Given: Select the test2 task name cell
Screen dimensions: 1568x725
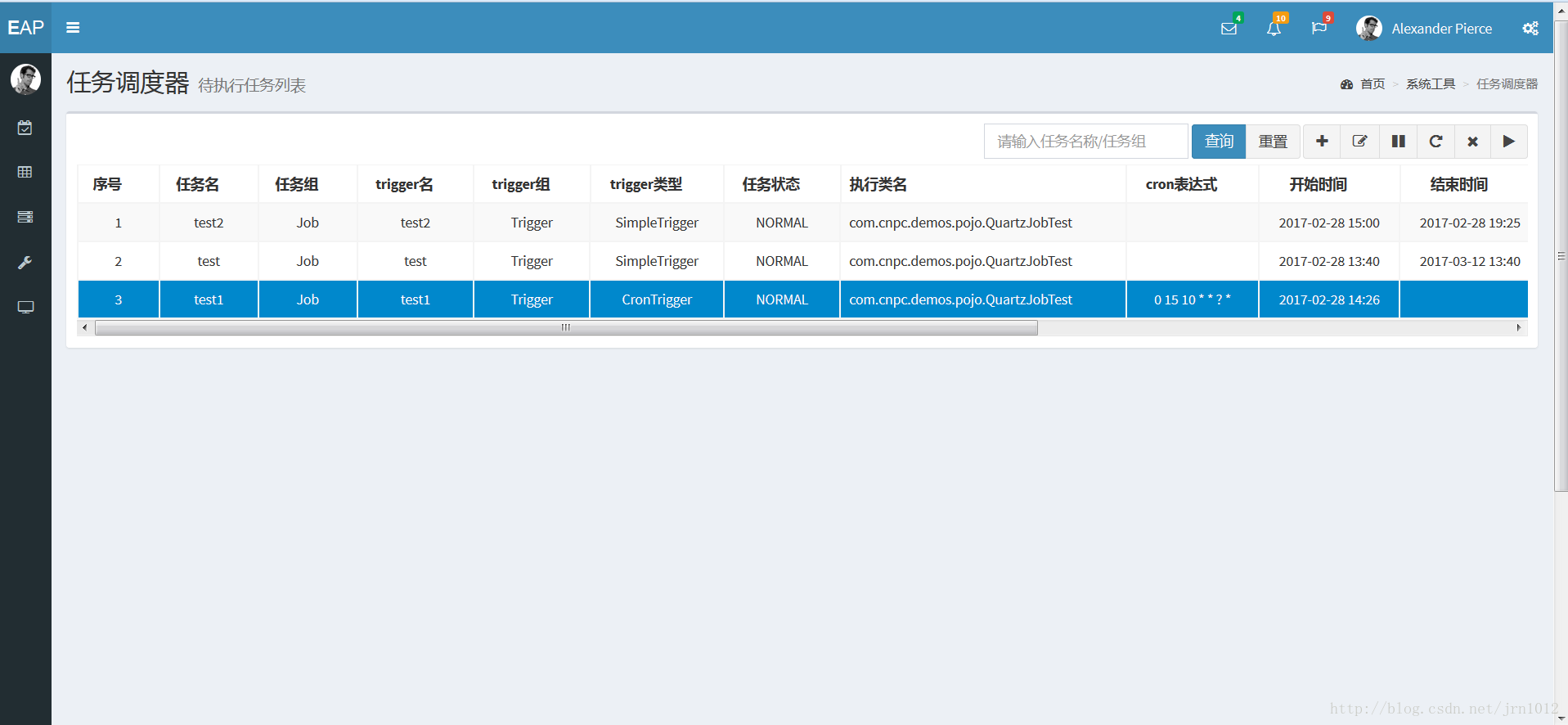Looking at the screenshot, I should [209, 223].
